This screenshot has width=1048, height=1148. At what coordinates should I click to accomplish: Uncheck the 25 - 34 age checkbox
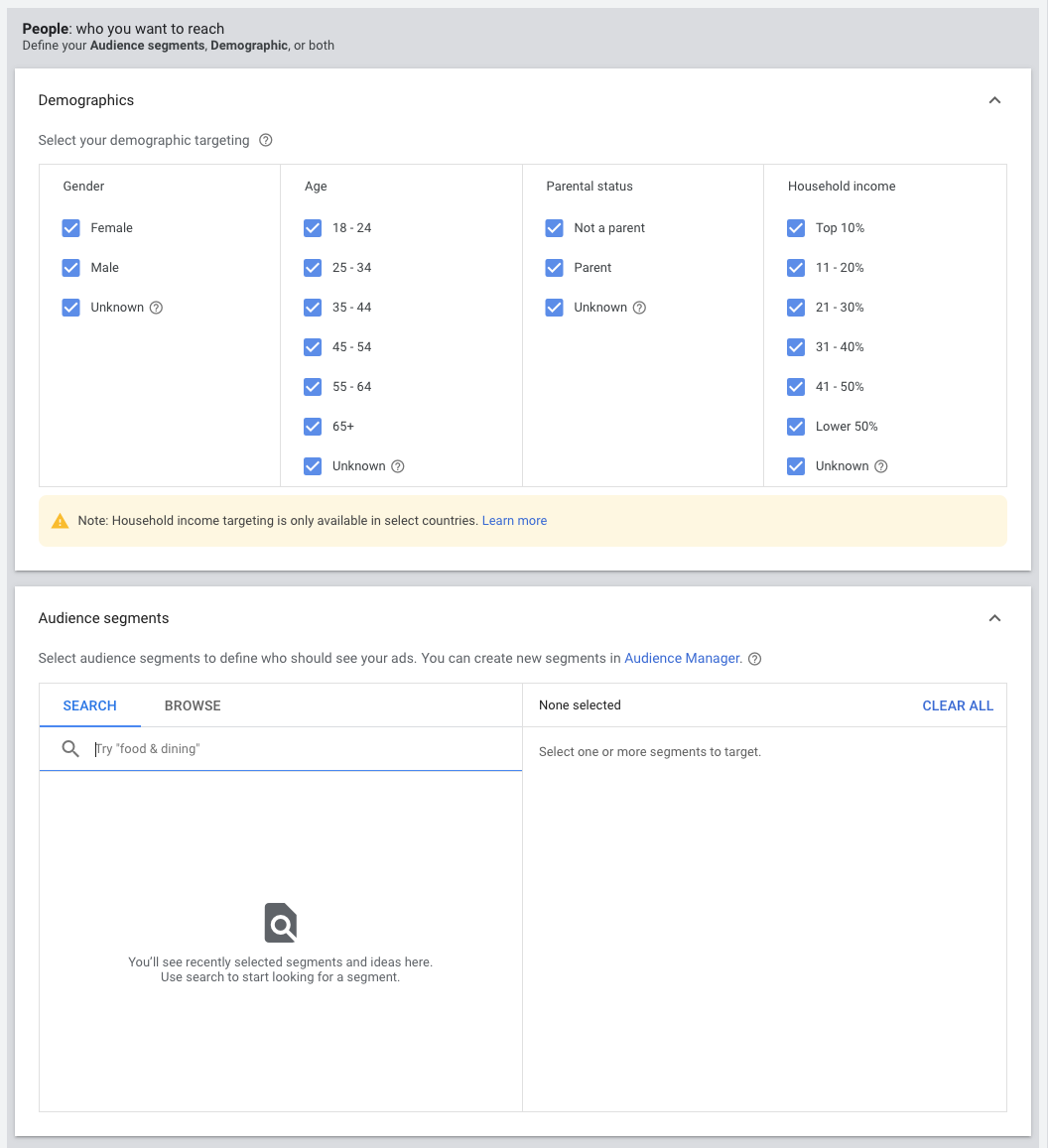313,268
